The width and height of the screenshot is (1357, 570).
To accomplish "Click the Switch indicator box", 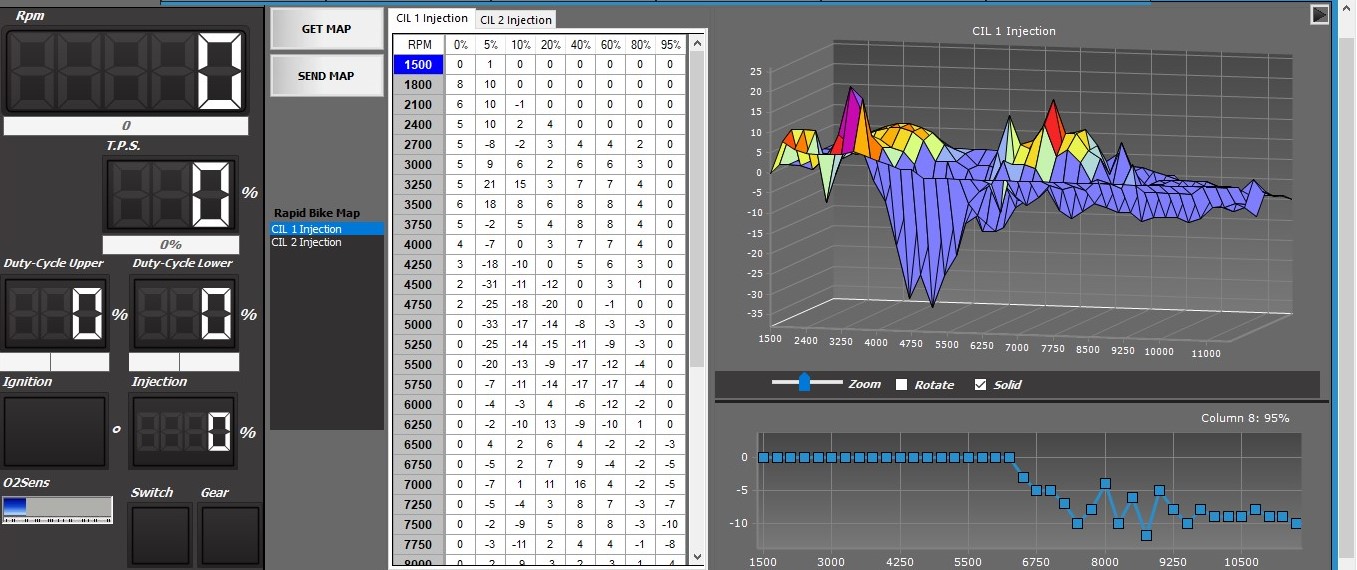I will (x=161, y=536).
